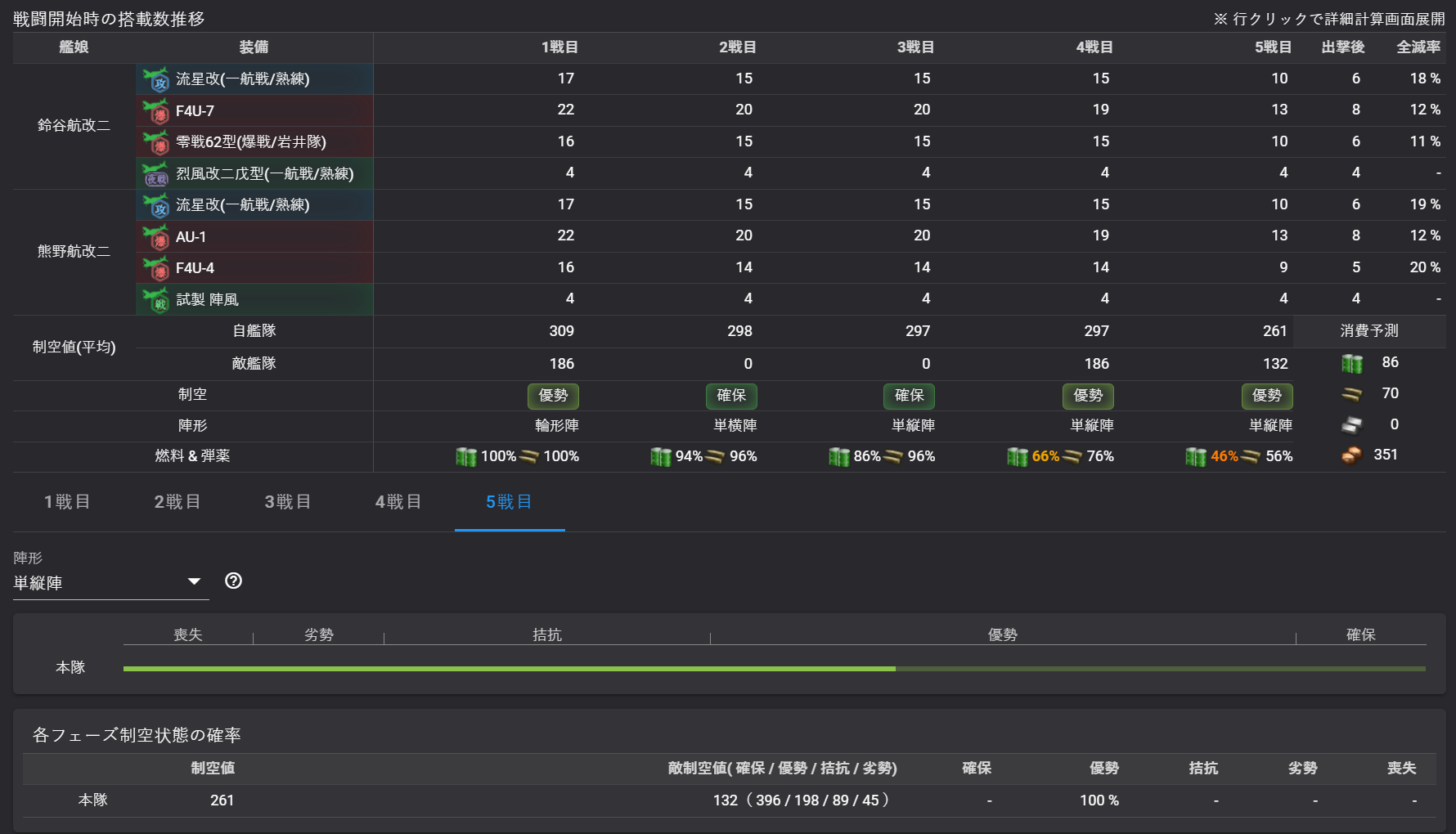
Task: Expand detail view for the 鈴谷航改二 row
Action: (x=72, y=127)
